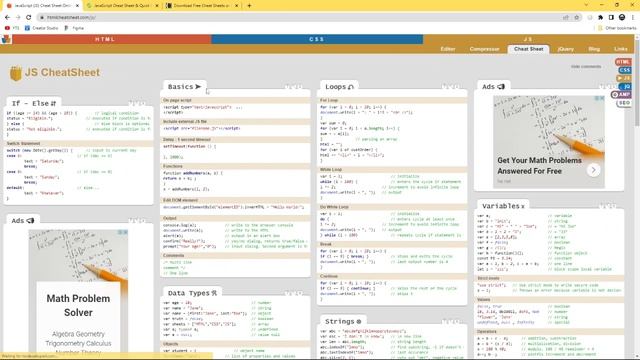Click the Math Problem Solver ad image
This screenshot has height=360, width=640.
coord(78,291)
